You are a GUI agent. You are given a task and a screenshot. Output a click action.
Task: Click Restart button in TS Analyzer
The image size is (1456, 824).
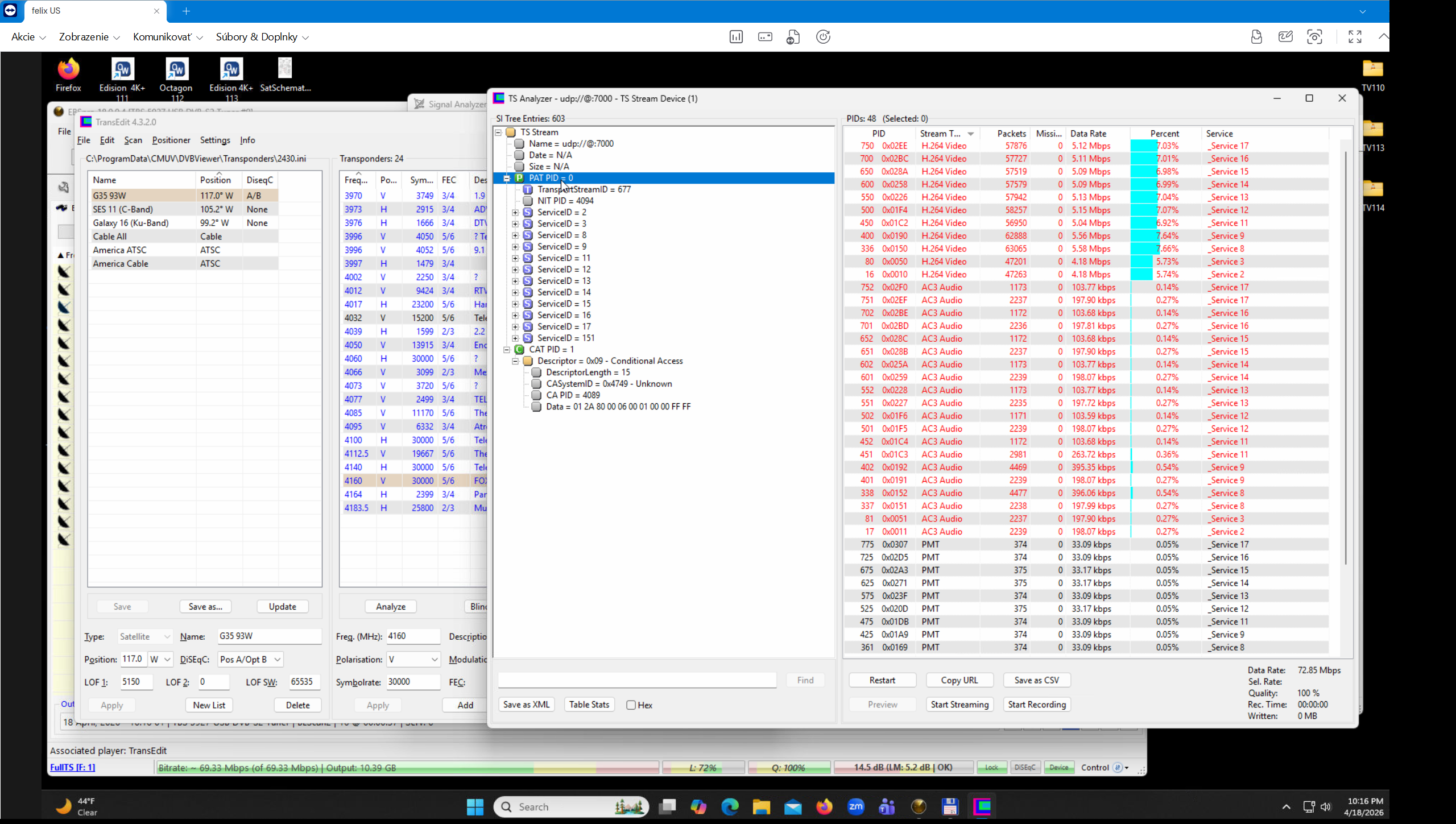click(882, 680)
